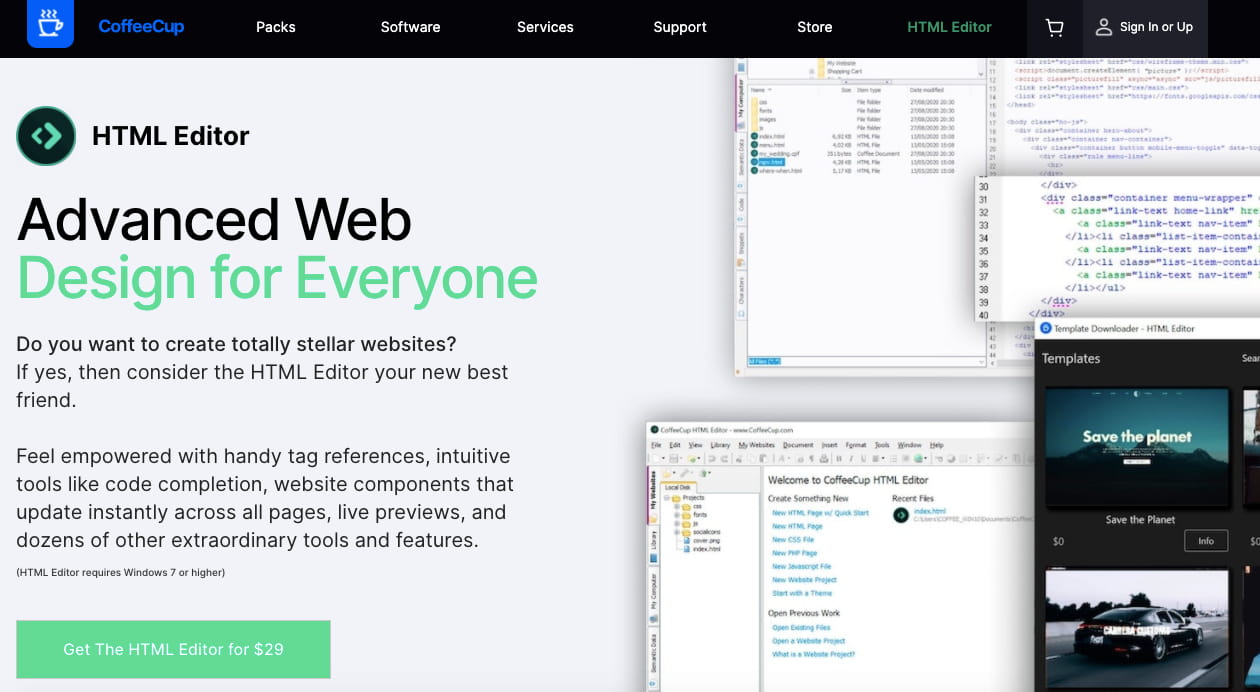Open the shopping cart icon

click(1054, 28)
